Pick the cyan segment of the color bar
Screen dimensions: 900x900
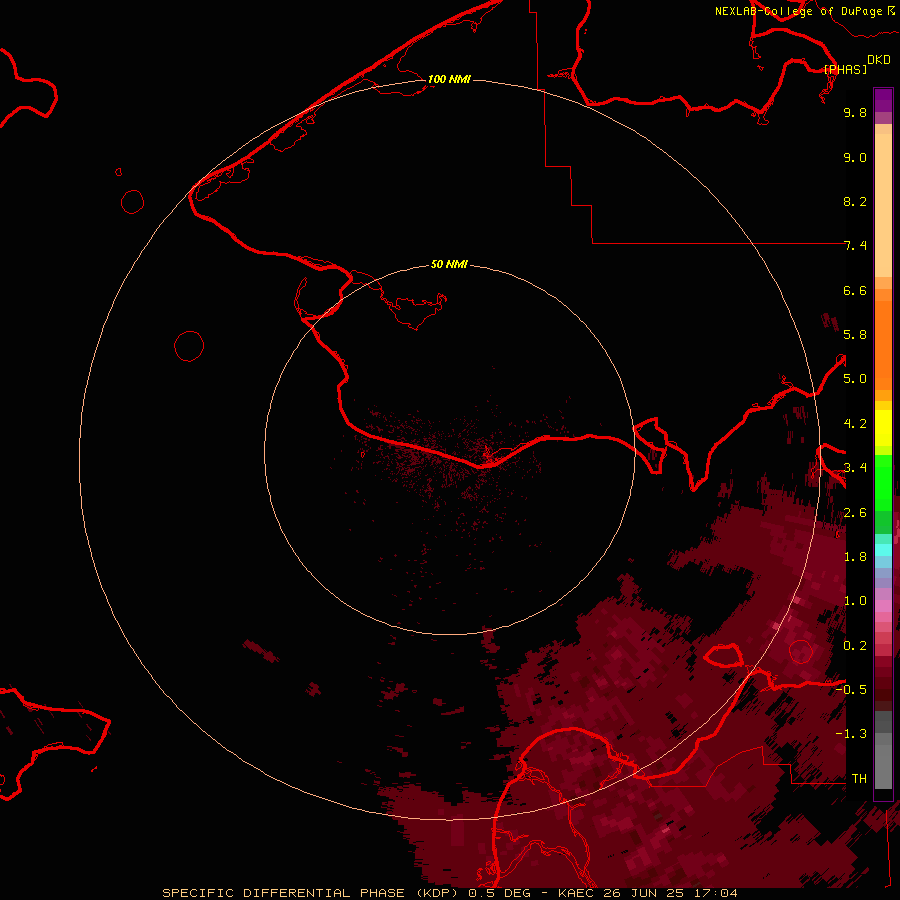(x=883, y=549)
